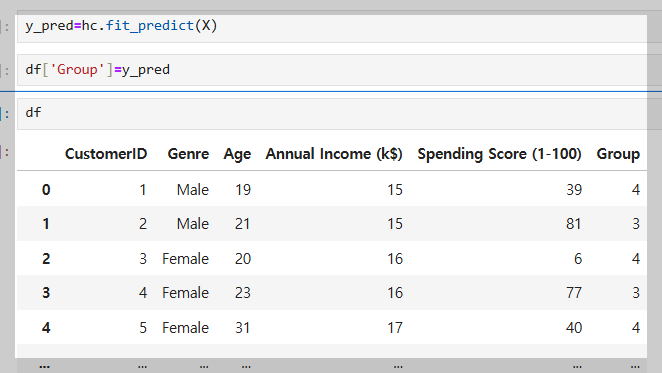662x373 pixels.
Task: Click the fit_predict method text
Action: point(149,26)
